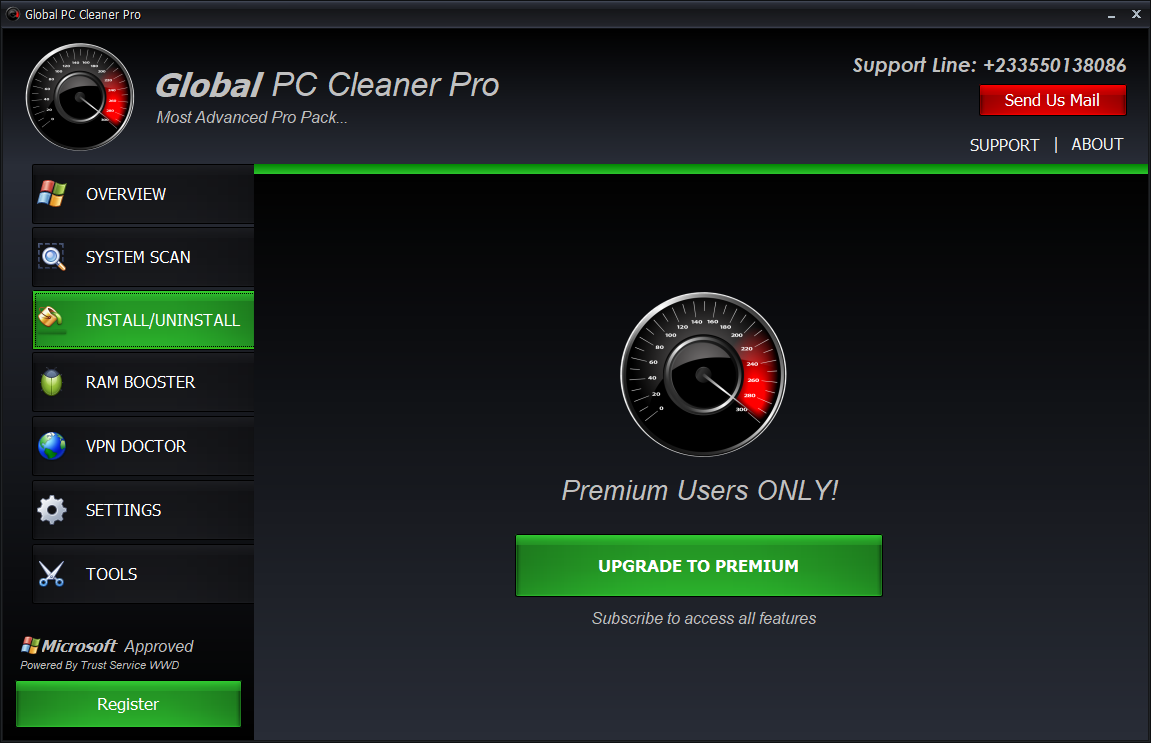Click the Windows flag Overview icon

(52, 194)
